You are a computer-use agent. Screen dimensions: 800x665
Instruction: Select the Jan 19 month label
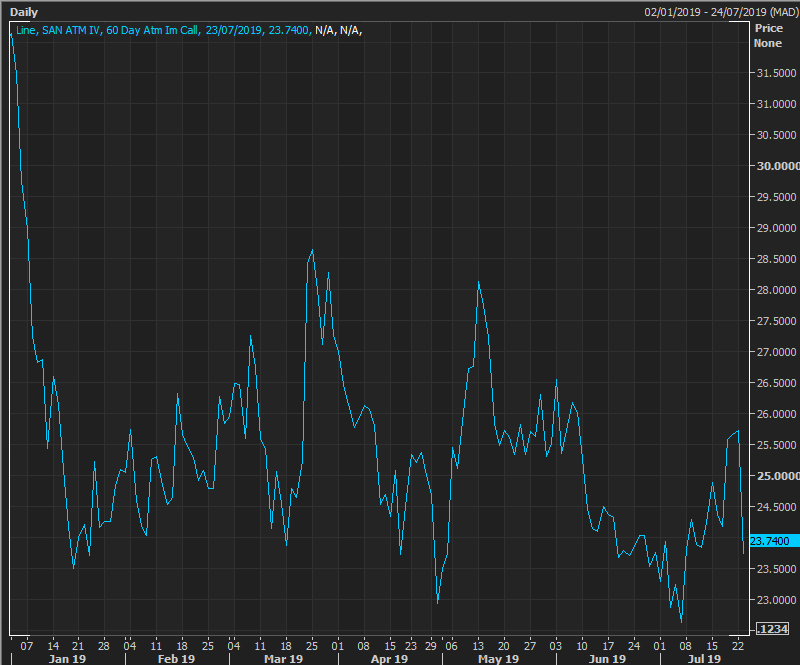coord(66,659)
